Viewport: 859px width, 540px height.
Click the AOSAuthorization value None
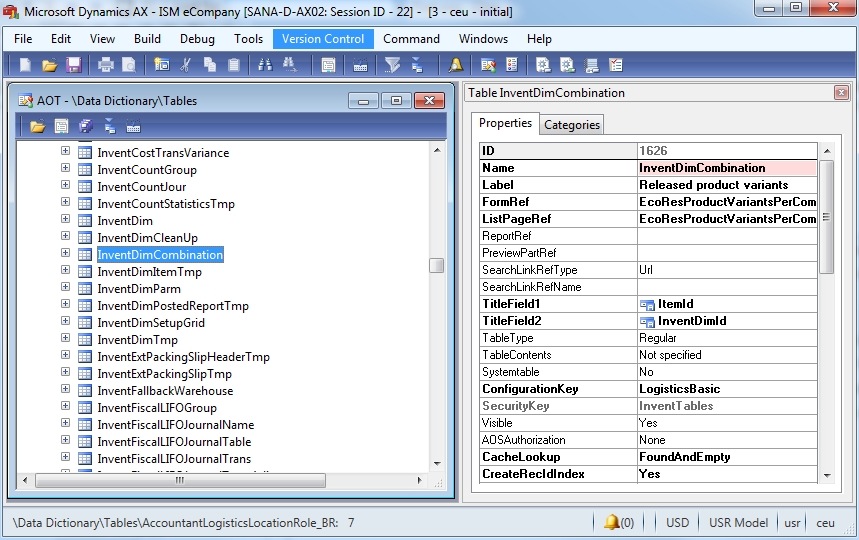coord(652,440)
